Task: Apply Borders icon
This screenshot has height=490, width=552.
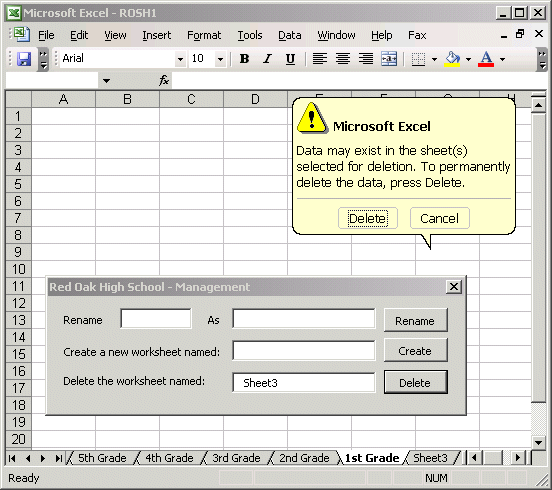Action: click(418, 59)
